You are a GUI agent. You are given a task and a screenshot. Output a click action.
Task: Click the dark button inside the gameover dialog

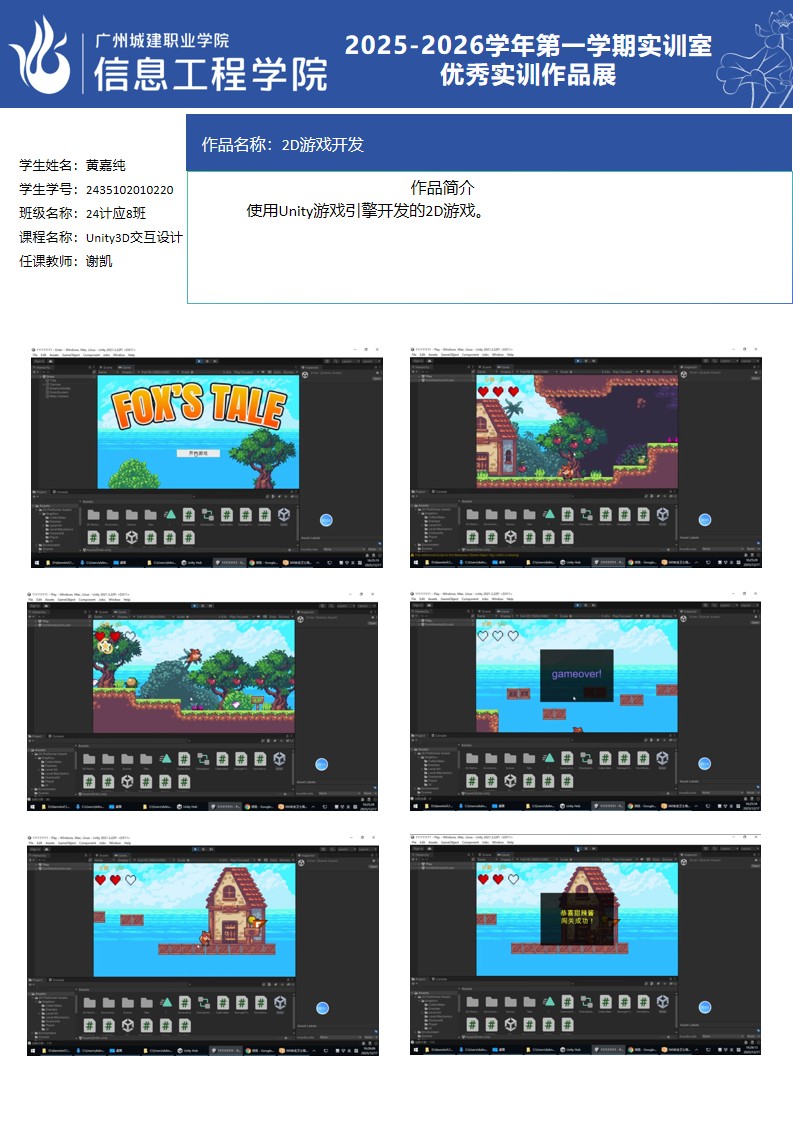pos(594,692)
